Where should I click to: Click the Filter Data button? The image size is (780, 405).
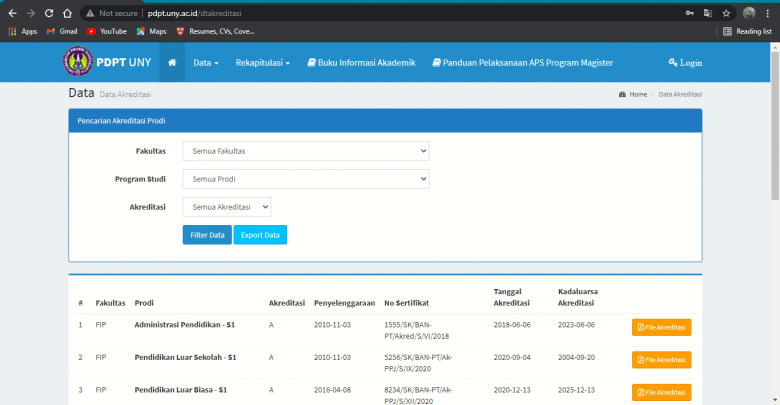(207, 235)
